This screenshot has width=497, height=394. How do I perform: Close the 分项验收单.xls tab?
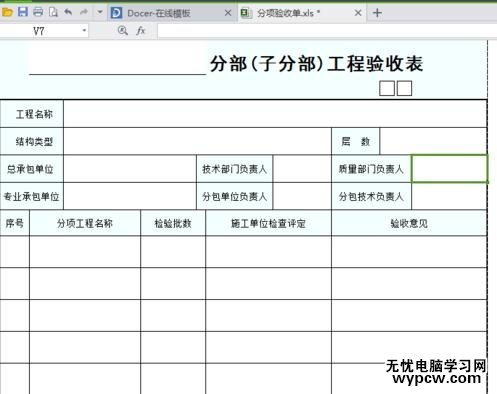tap(358, 13)
